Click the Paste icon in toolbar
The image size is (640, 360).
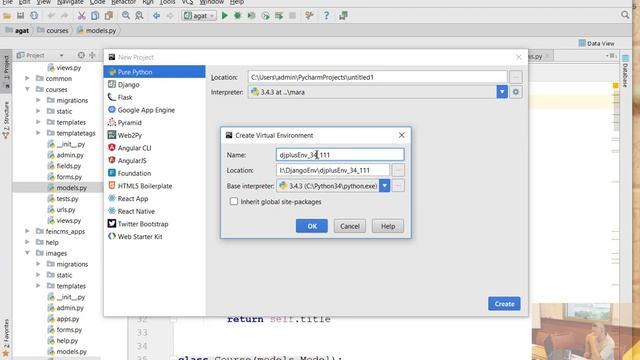click(109, 16)
